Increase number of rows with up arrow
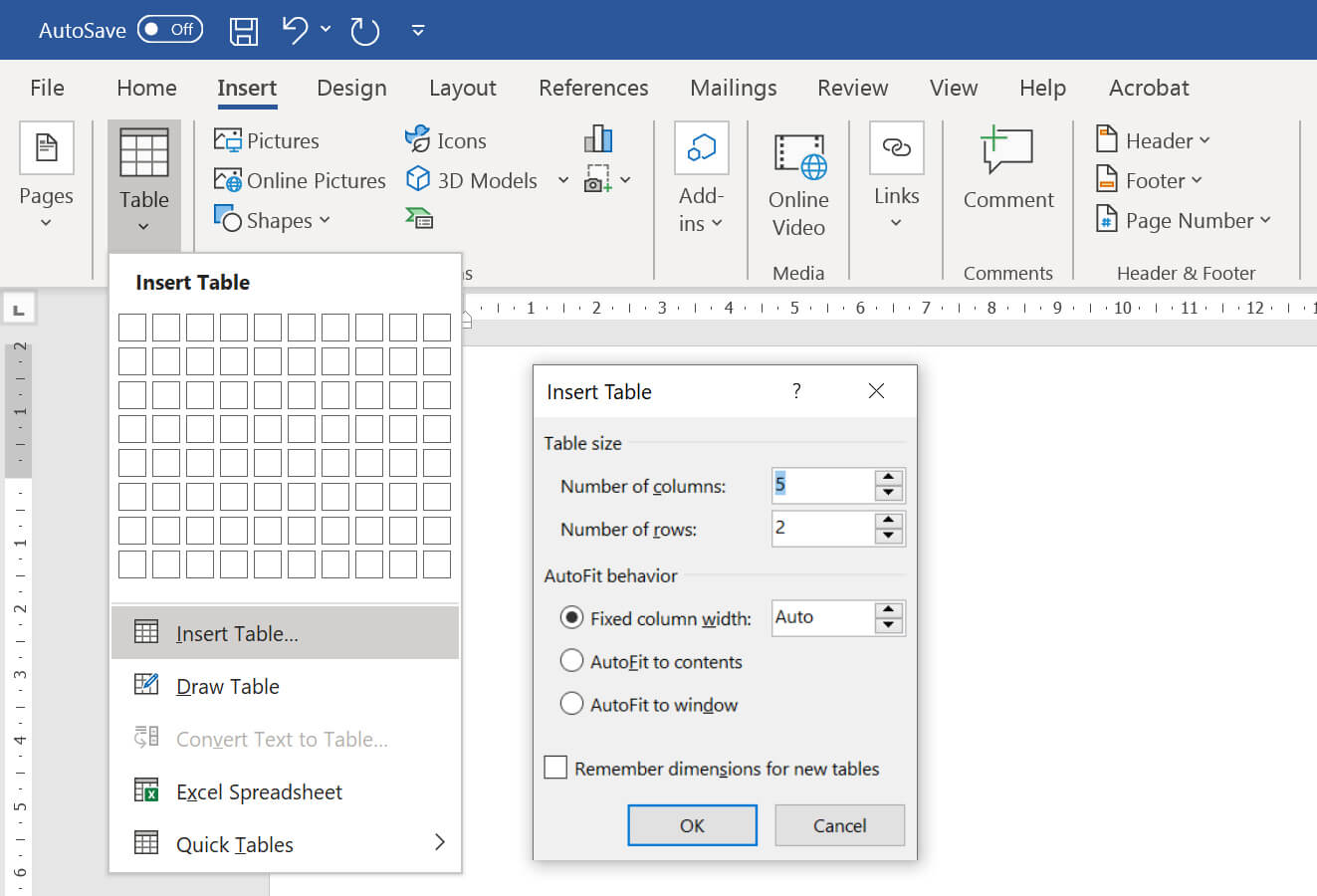Viewport: 1317px width, 896px height. pyautogui.click(x=889, y=520)
